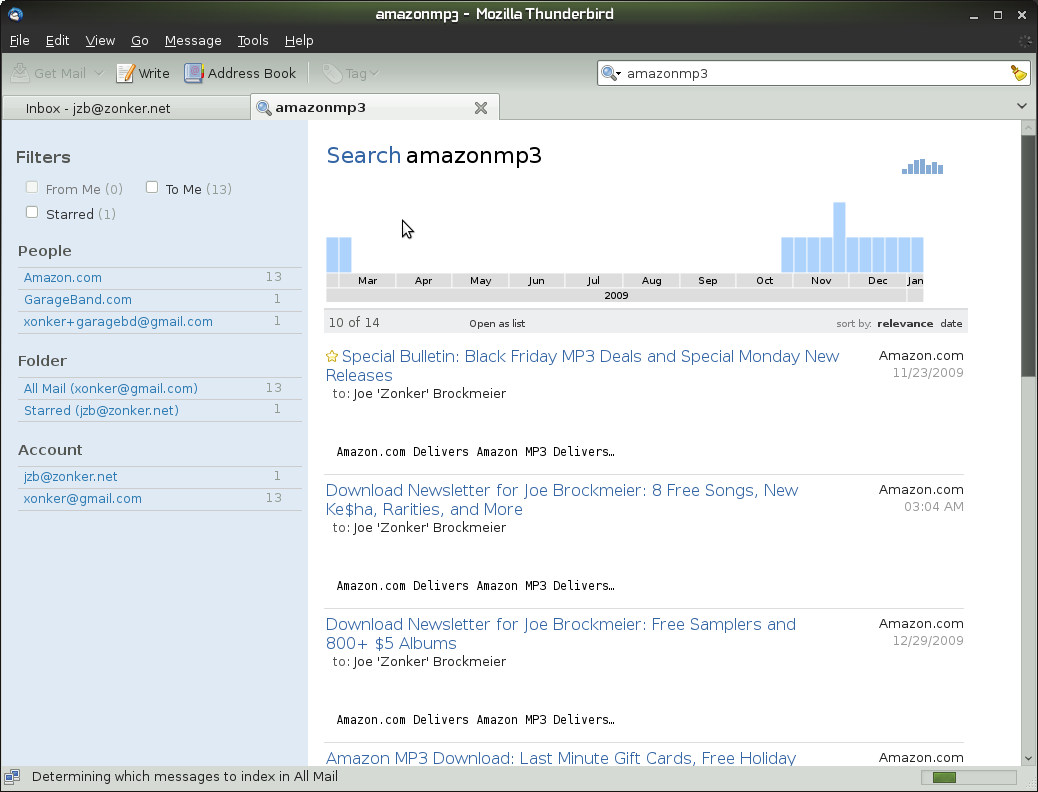Close the amazonmp3 search tab
This screenshot has width=1038, height=792.
point(481,108)
